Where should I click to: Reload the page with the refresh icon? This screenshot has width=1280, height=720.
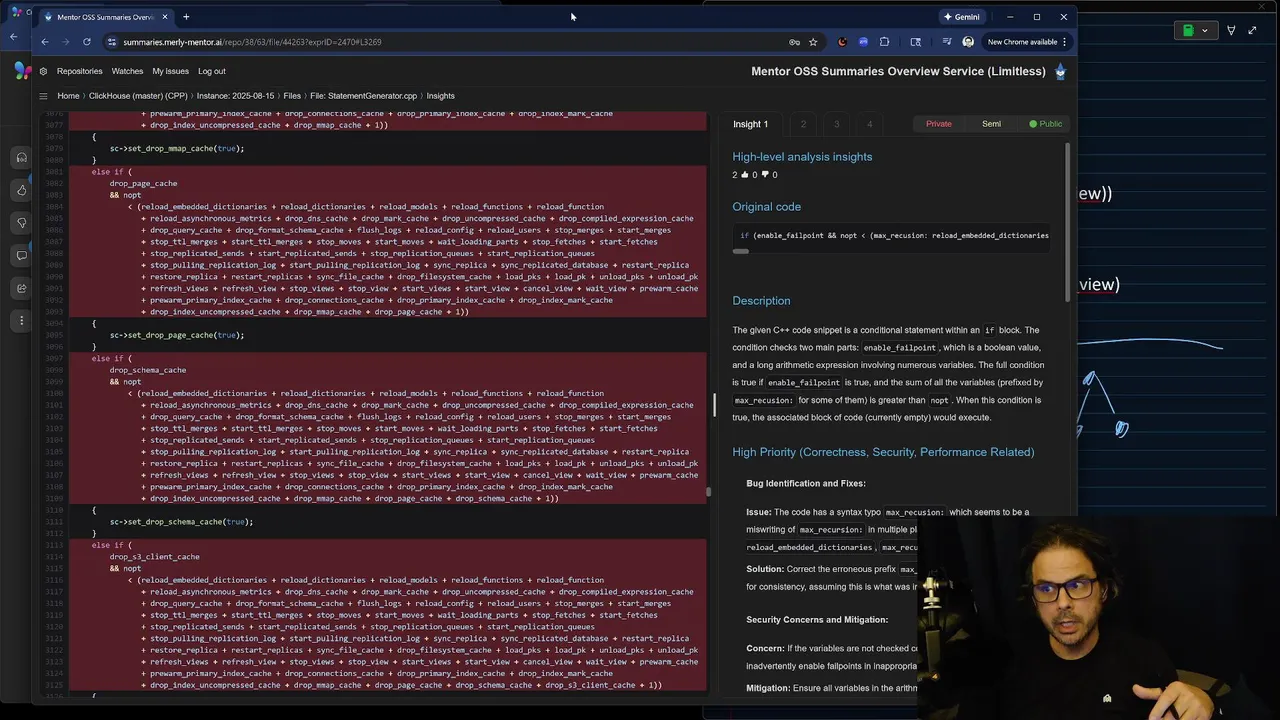[87, 42]
